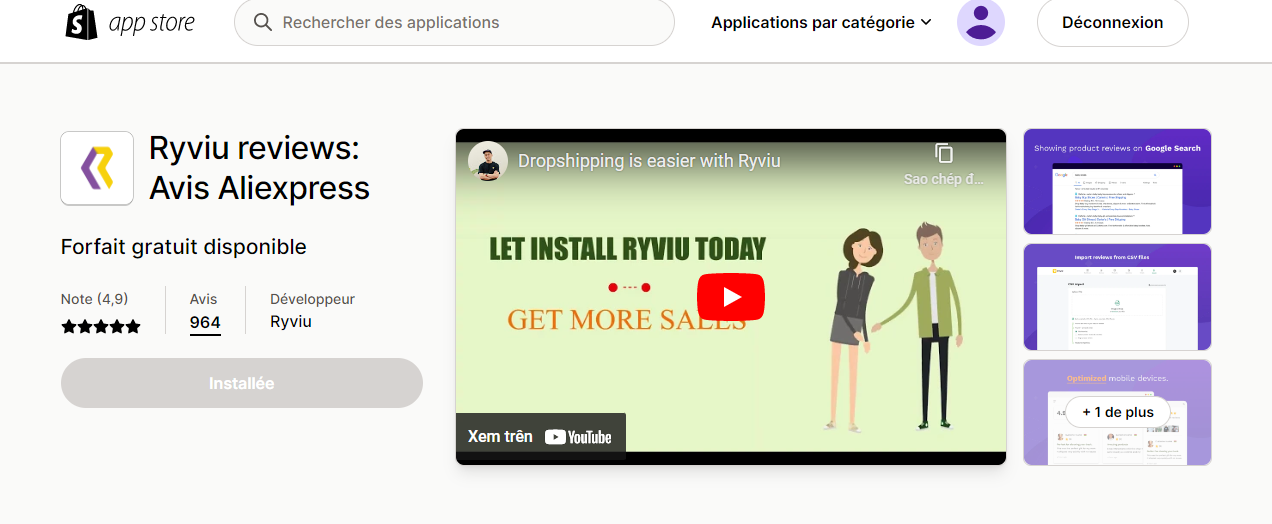This screenshot has width=1272, height=524.
Task: Click the disabled Installée button
Action: (242, 383)
